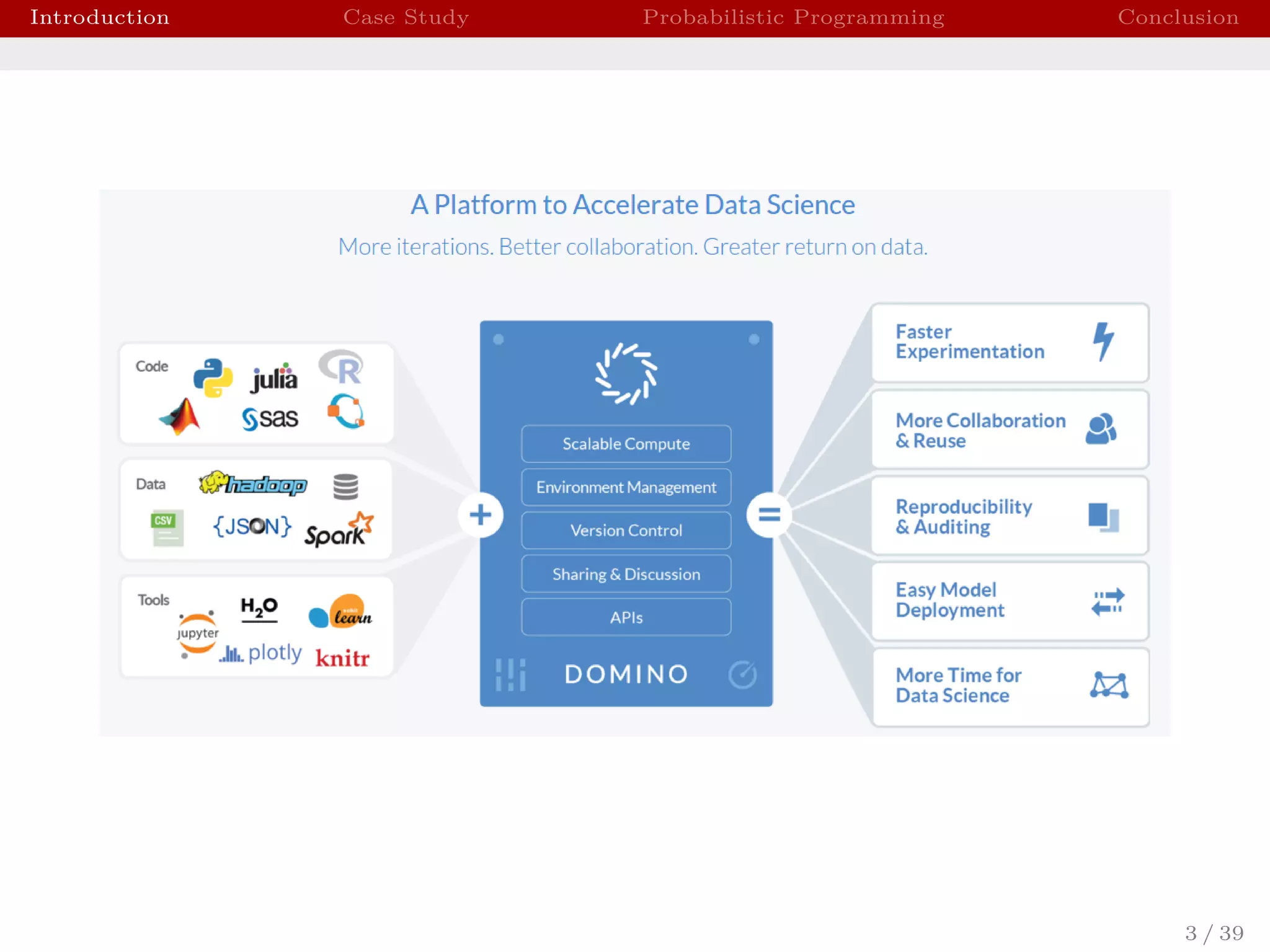Click the Scalable Compute box
This screenshot has width=1270, height=952.
pos(626,444)
